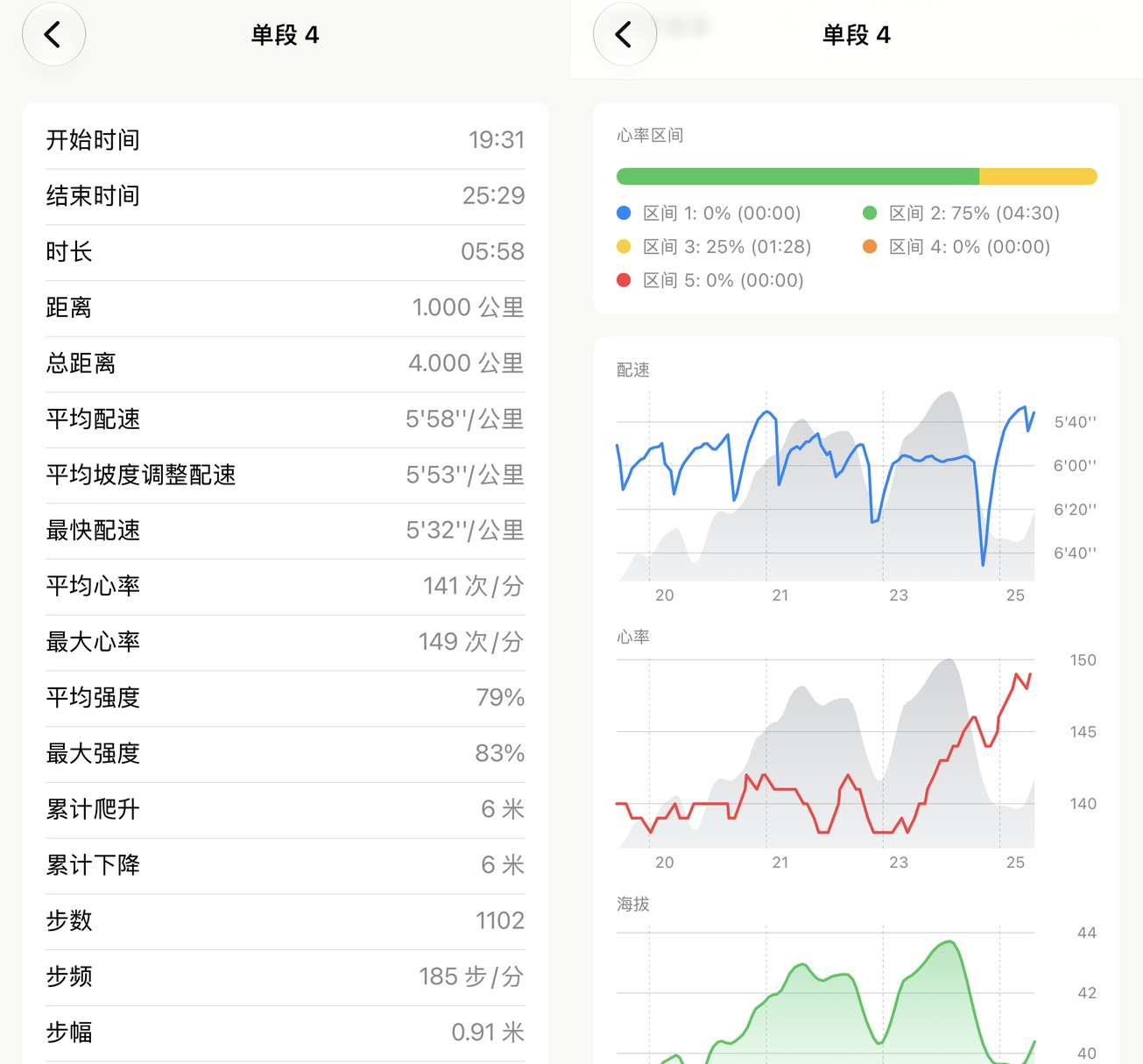The image size is (1143, 1064).
Task: Click the 平均强度 value 79%
Action: pos(500,698)
